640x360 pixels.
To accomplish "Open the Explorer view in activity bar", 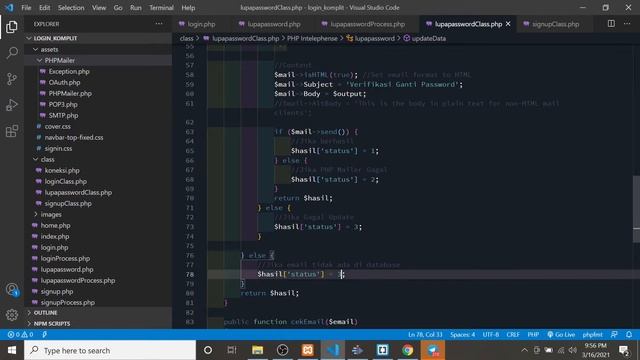I will point(12,27).
